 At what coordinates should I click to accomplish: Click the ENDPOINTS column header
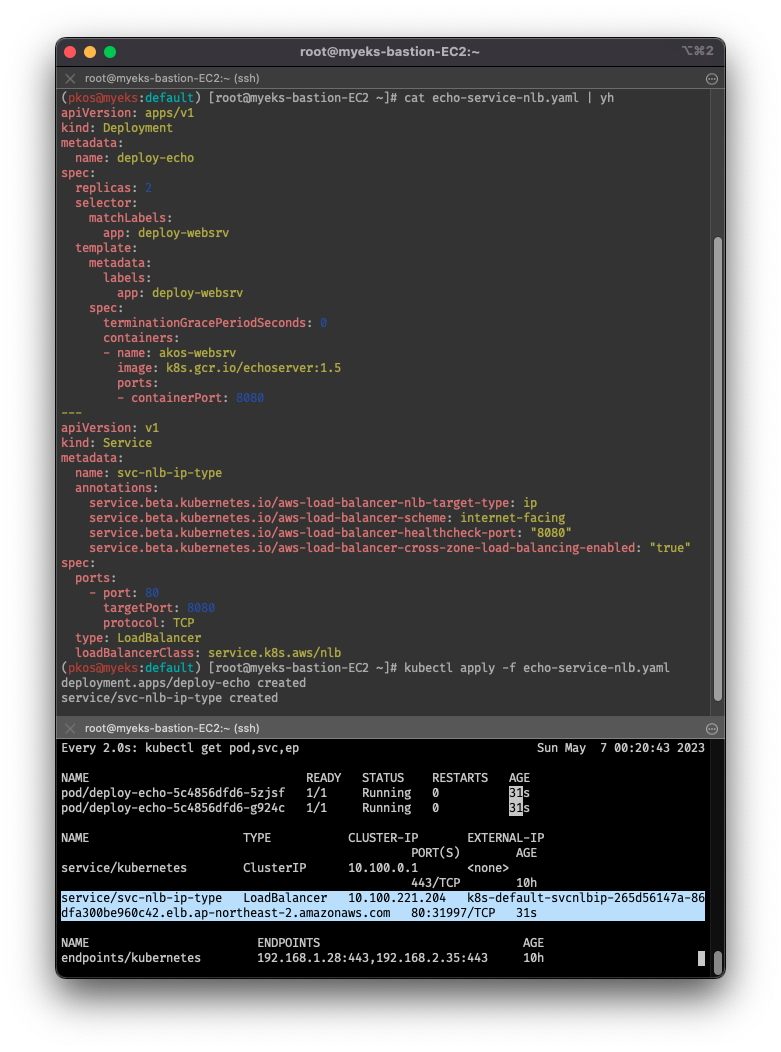[x=289, y=943]
